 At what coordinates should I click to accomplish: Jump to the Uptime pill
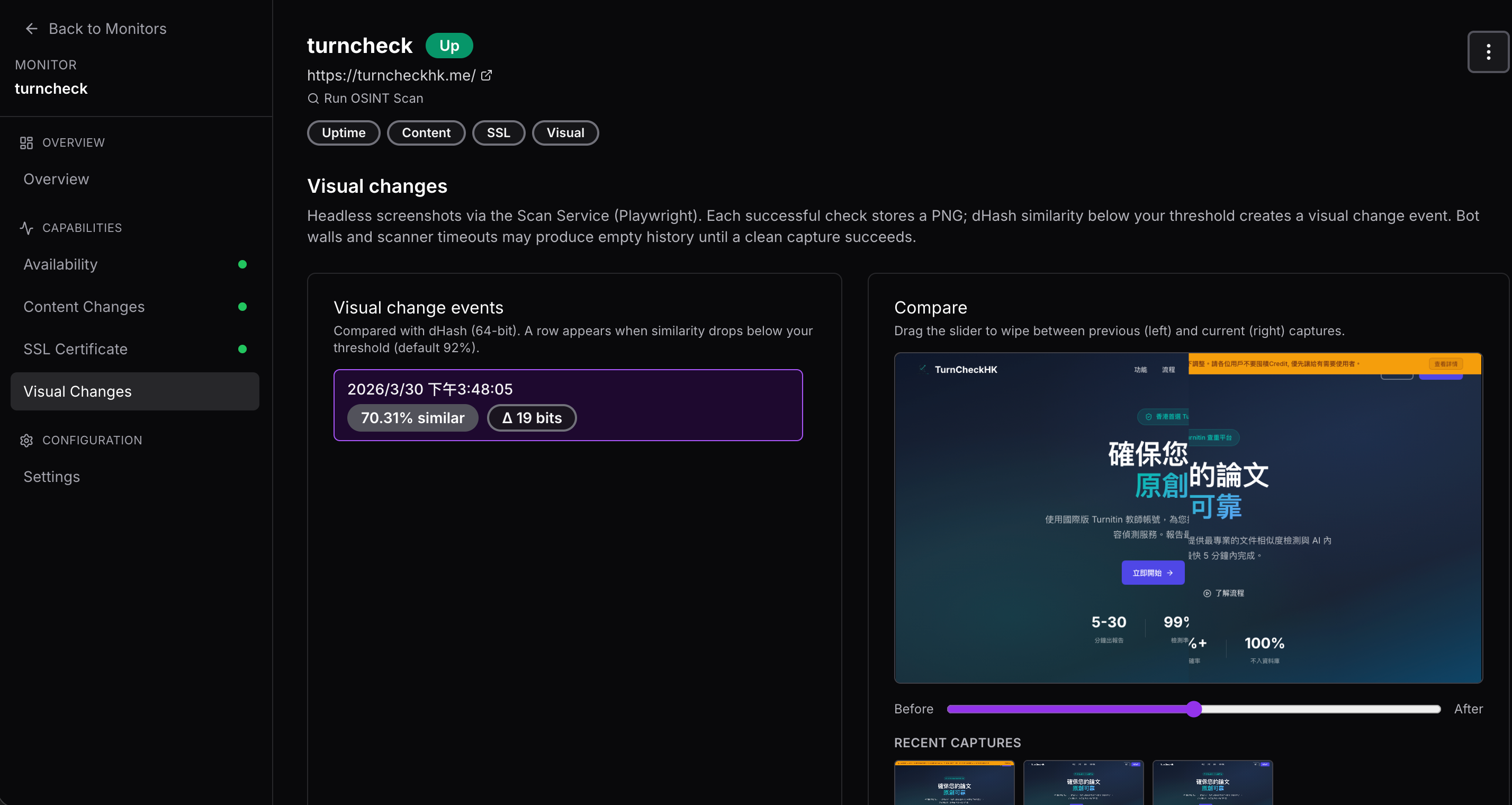(x=344, y=133)
